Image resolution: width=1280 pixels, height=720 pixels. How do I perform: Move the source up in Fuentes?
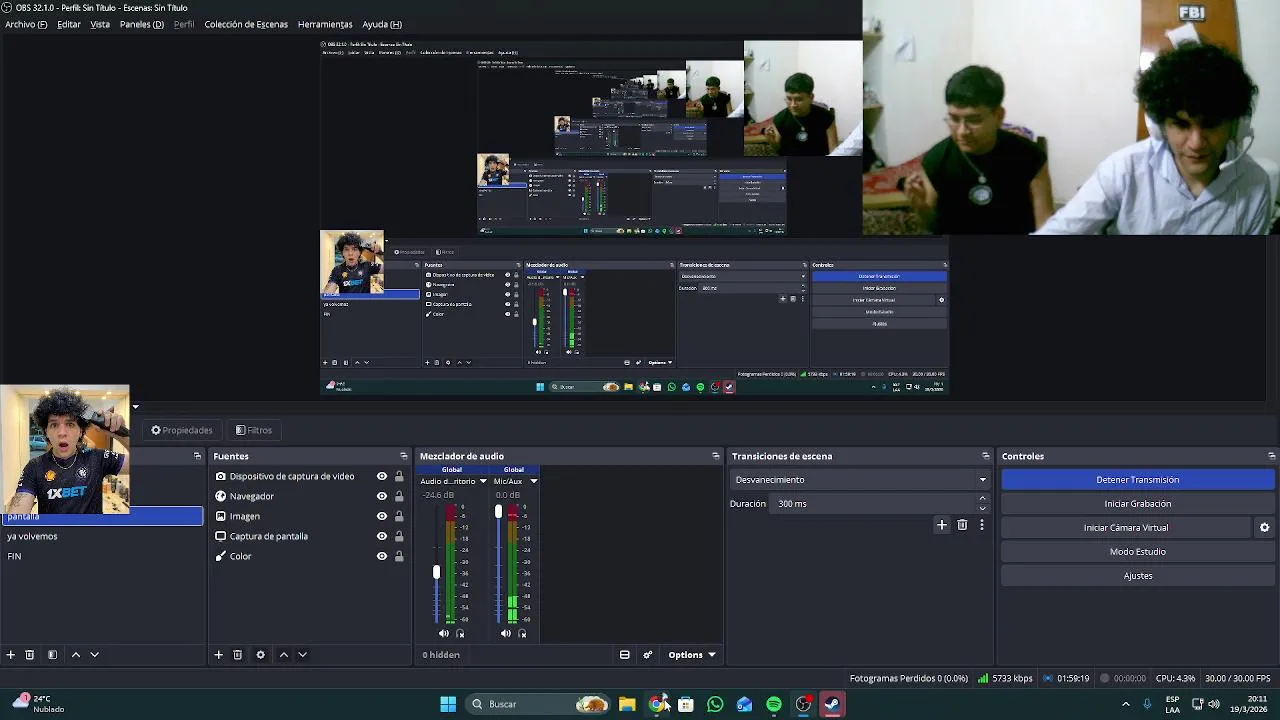coord(283,654)
